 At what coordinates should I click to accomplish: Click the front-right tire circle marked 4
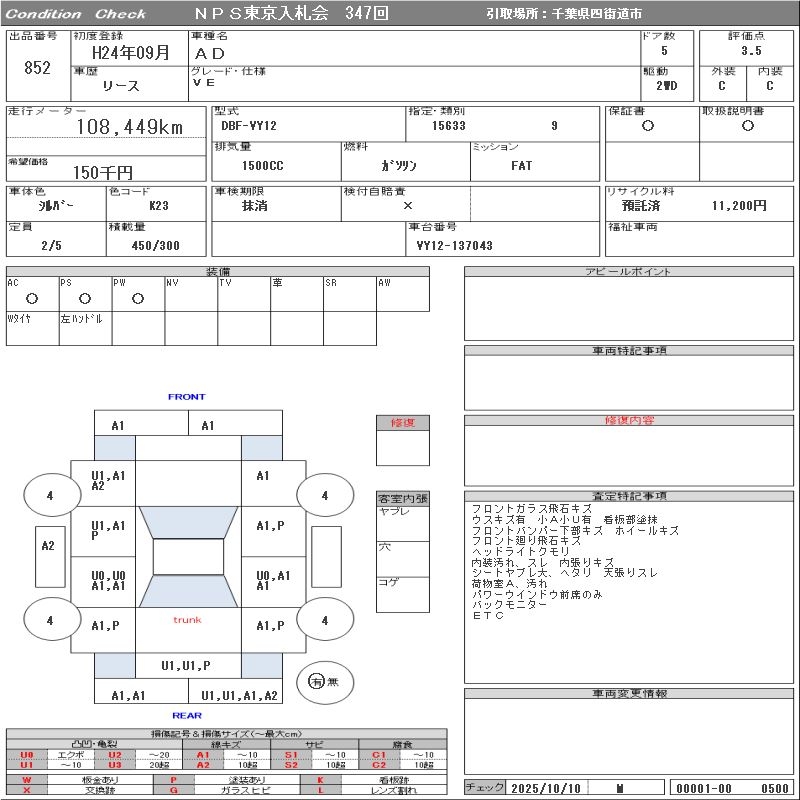click(x=324, y=495)
